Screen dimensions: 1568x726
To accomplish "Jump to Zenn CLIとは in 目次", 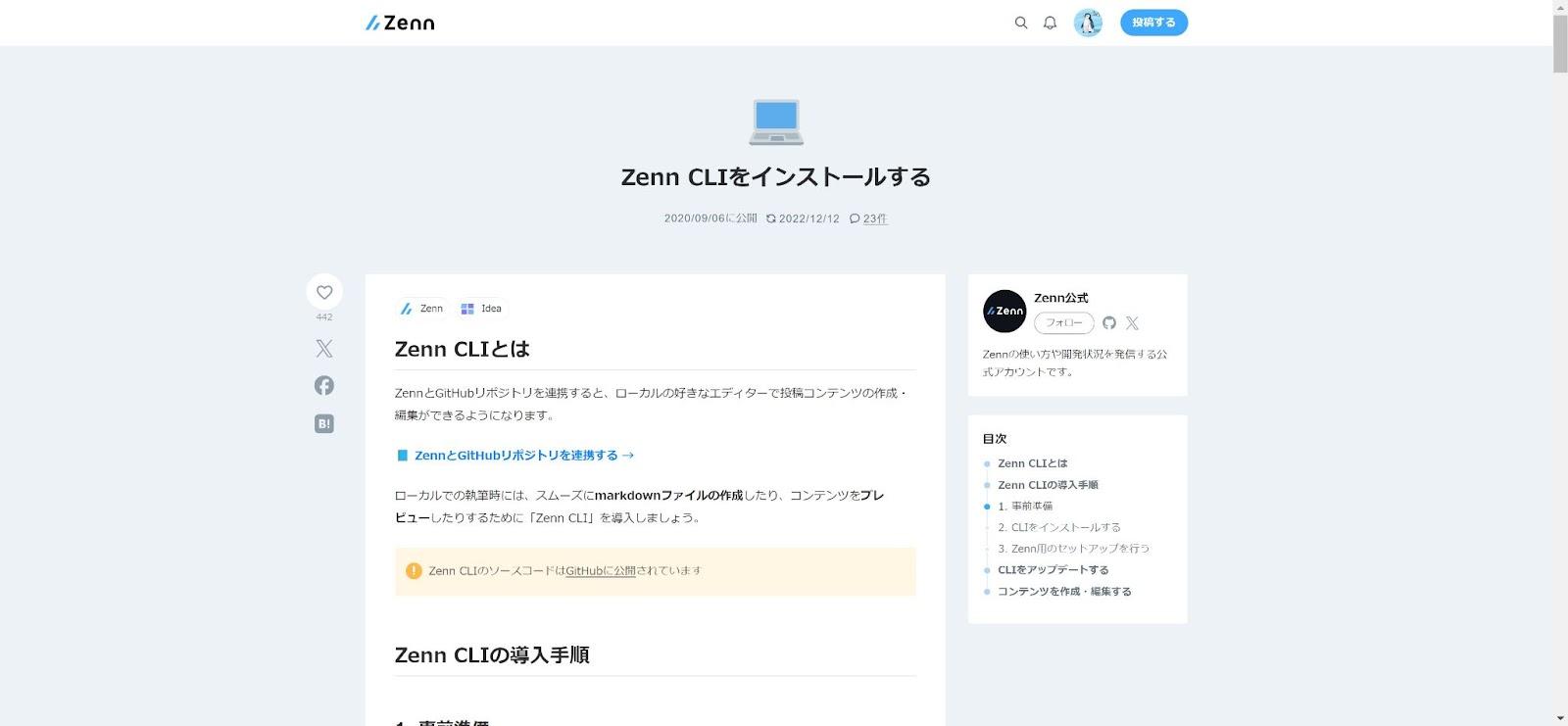I will tap(1033, 463).
